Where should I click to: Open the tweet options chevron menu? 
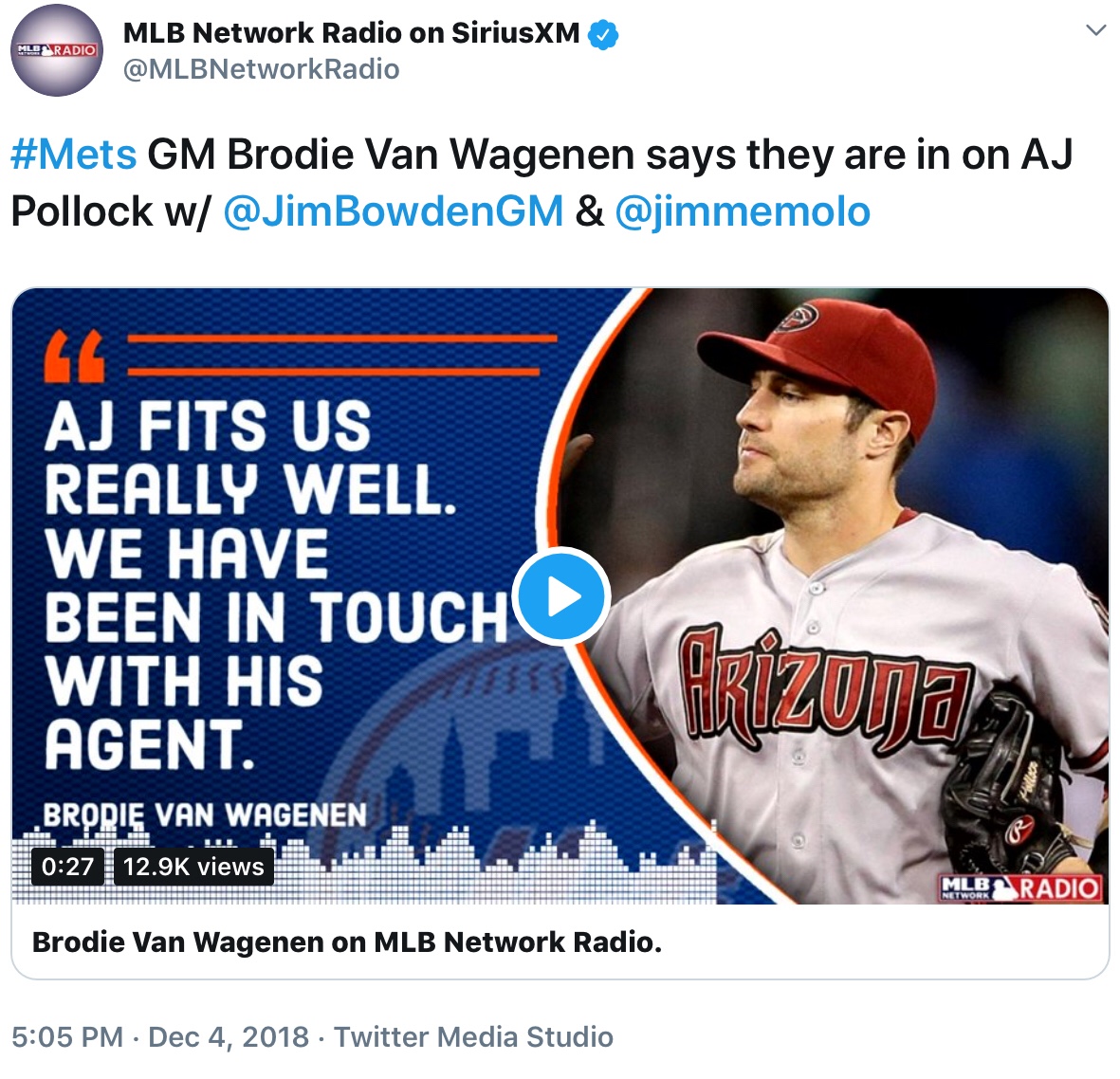(x=1095, y=30)
